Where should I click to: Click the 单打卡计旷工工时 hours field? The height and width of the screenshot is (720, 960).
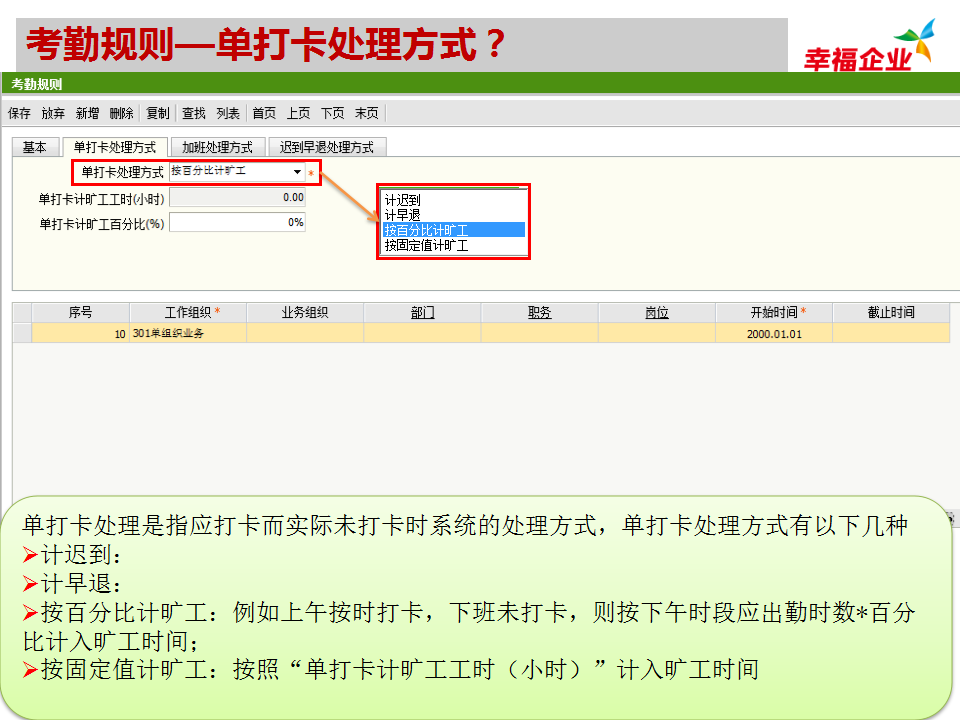237,198
